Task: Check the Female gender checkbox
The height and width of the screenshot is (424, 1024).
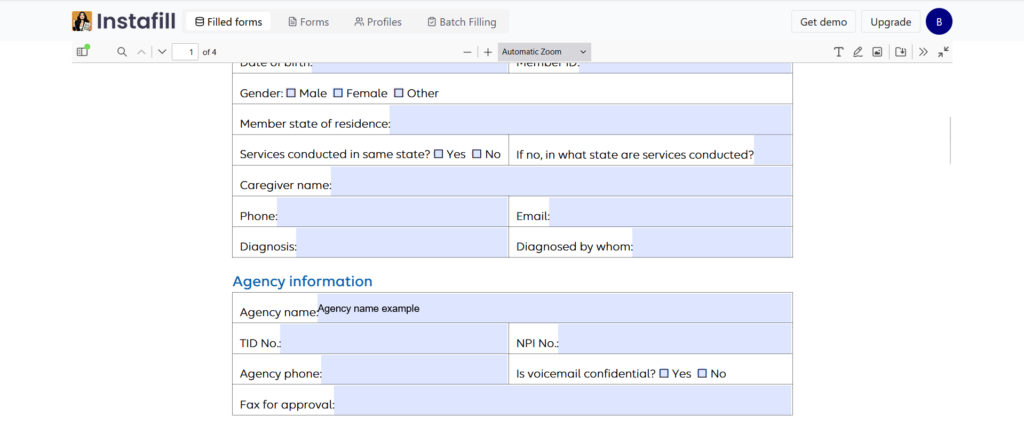Action: click(338, 93)
